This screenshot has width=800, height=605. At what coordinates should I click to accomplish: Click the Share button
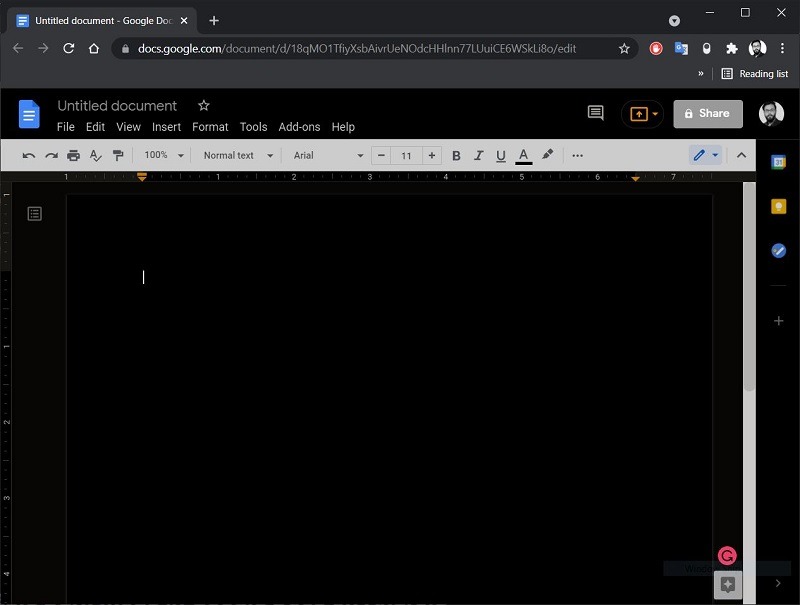[708, 114]
